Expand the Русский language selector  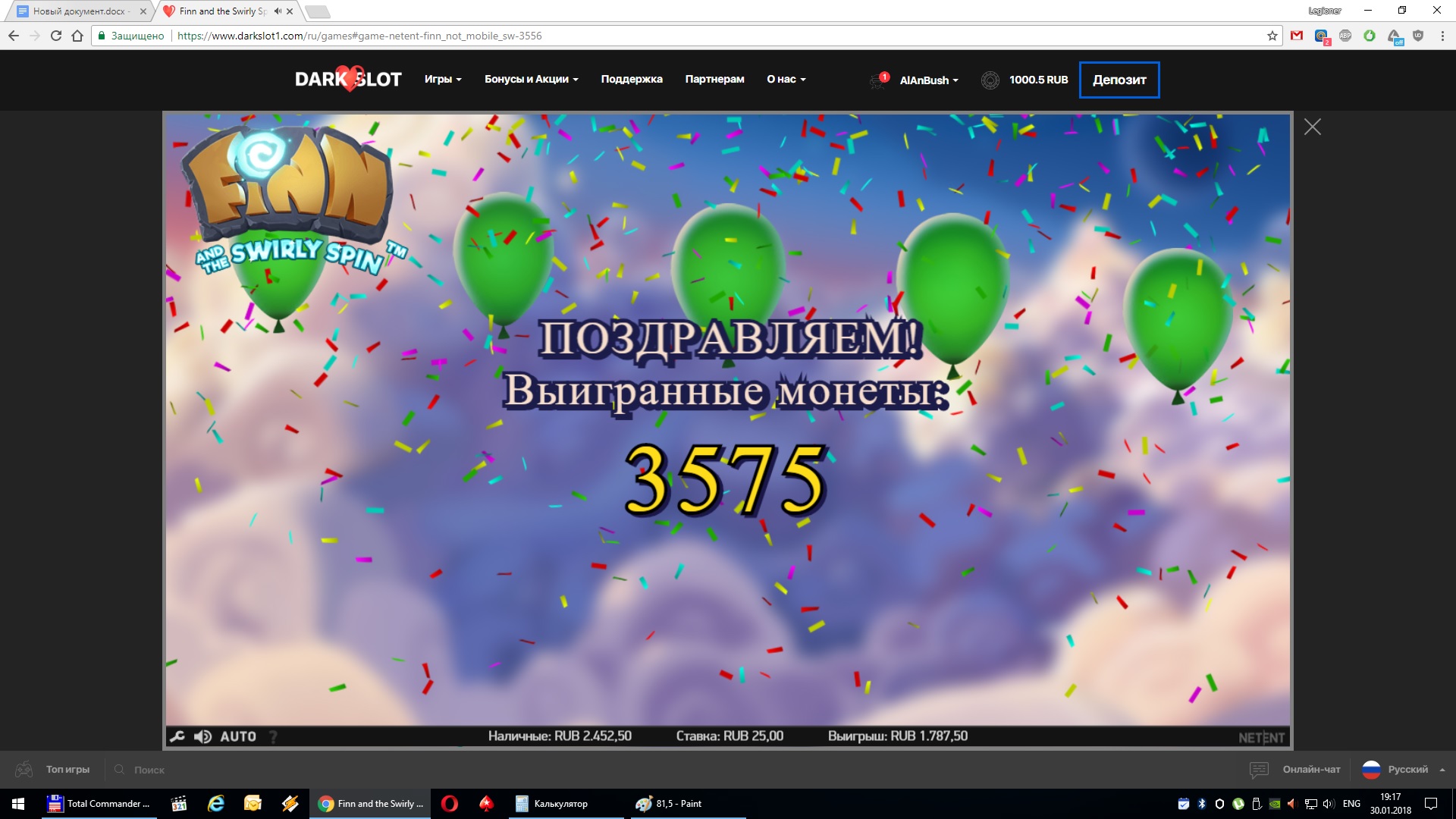1415,769
